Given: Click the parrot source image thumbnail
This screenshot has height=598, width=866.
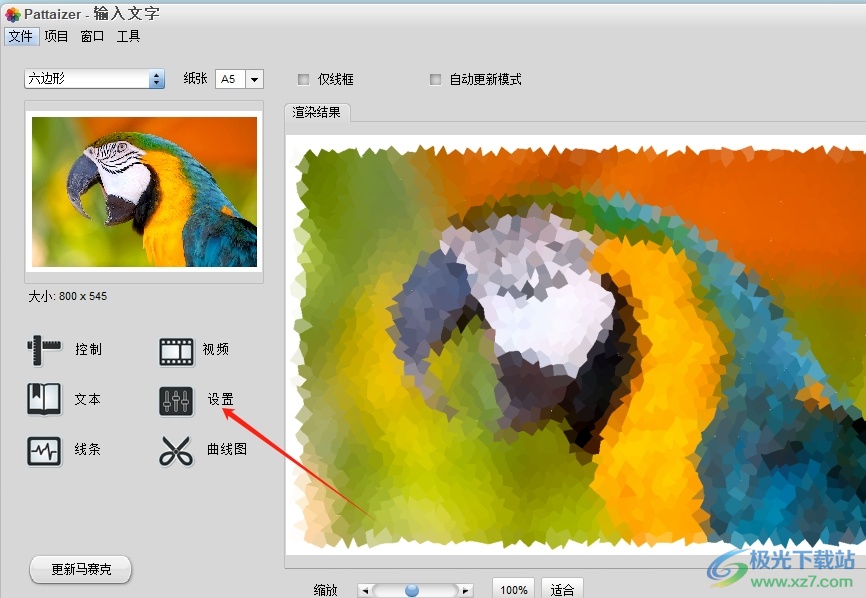Looking at the screenshot, I should tap(144, 192).
